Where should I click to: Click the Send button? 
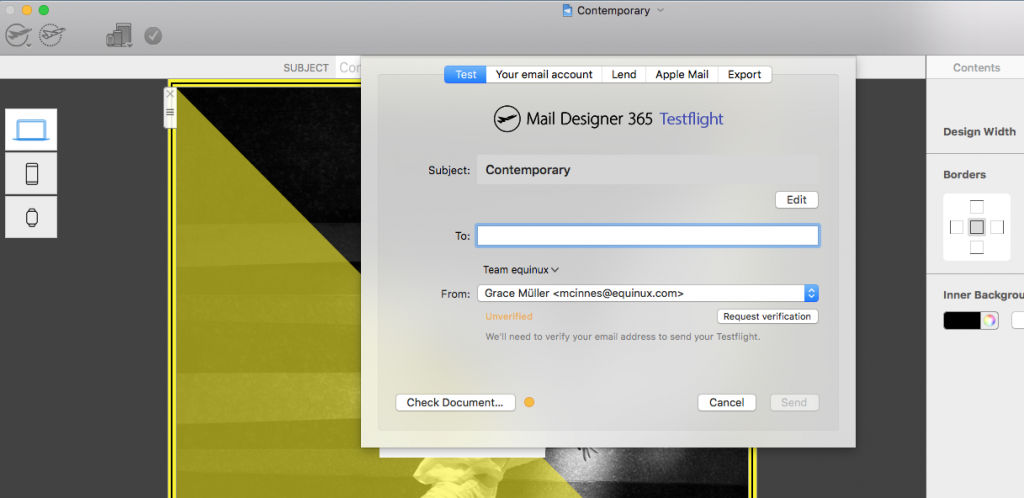click(794, 403)
